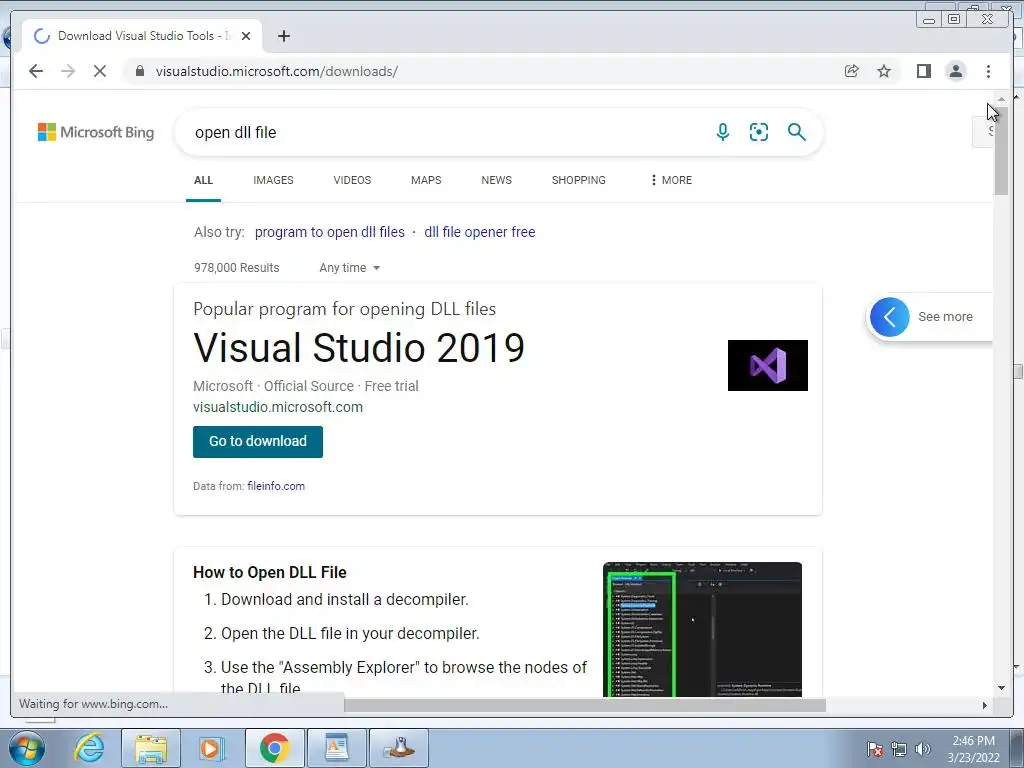Start voice search with microphone
The height and width of the screenshot is (768, 1024).
click(x=722, y=132)
